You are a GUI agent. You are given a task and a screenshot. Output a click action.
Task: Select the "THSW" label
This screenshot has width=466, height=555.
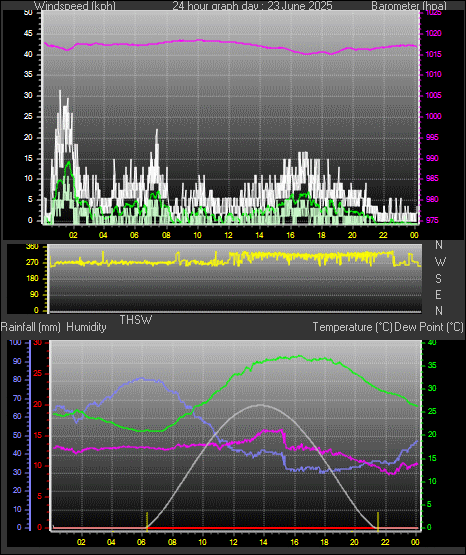[136, 320]
